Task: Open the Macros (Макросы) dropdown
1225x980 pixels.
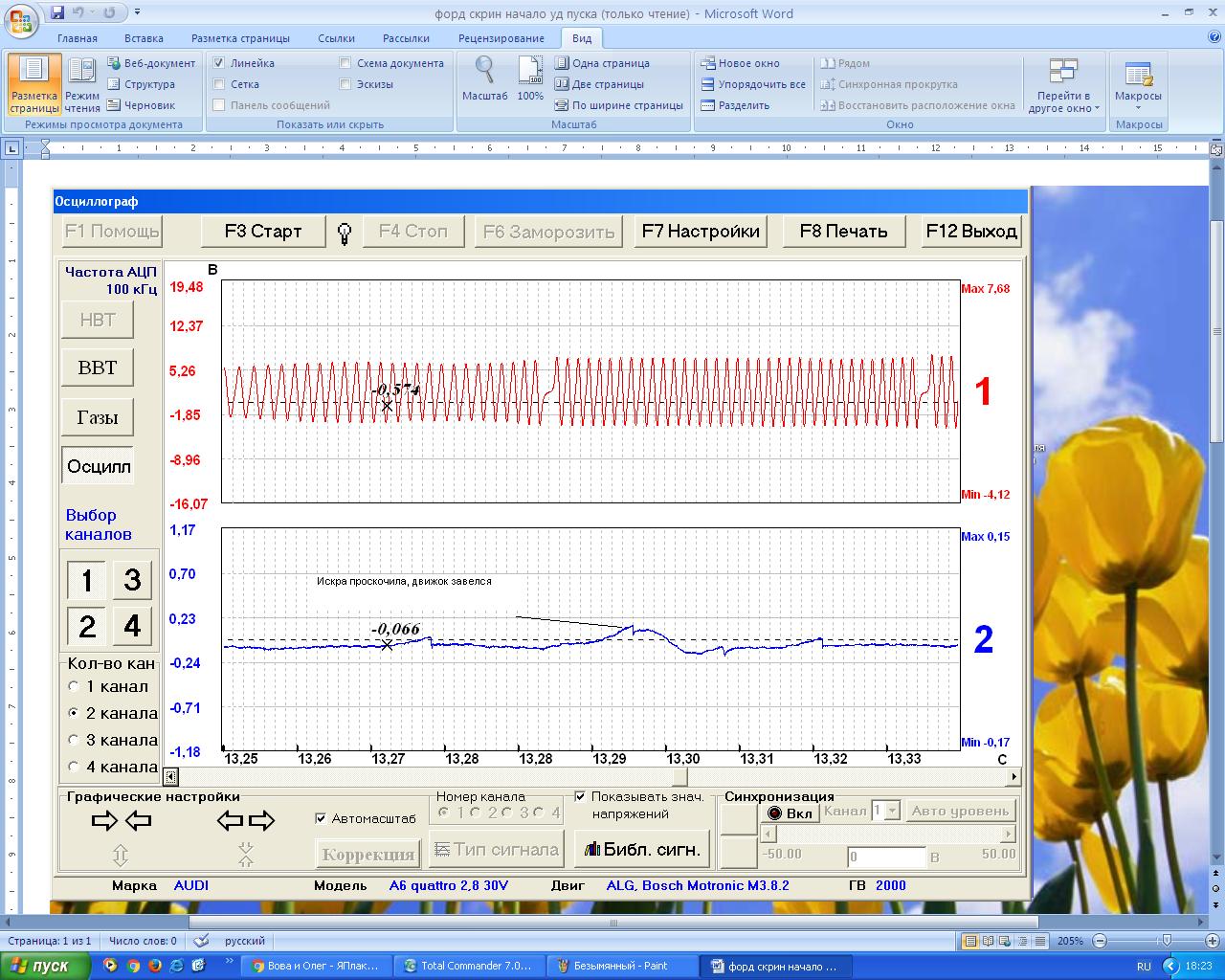Action: point(1138,85)
